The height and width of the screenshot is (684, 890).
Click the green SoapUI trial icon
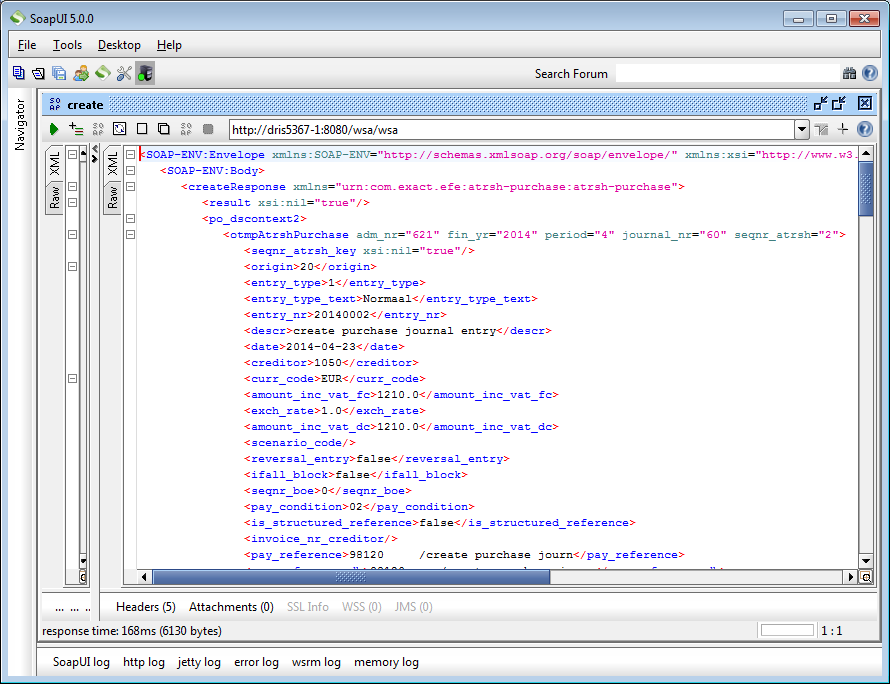tap(103, 73)
